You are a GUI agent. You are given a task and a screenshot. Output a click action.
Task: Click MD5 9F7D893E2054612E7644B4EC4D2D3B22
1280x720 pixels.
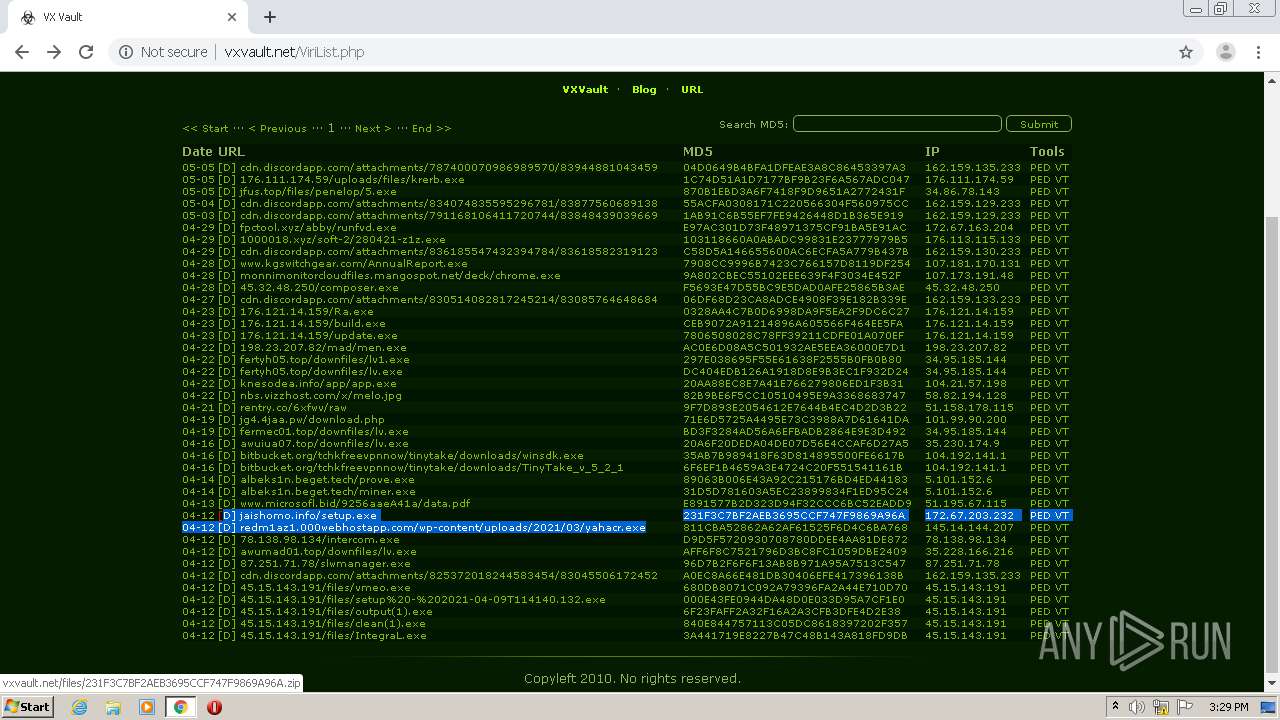click(x=794, y=407)
